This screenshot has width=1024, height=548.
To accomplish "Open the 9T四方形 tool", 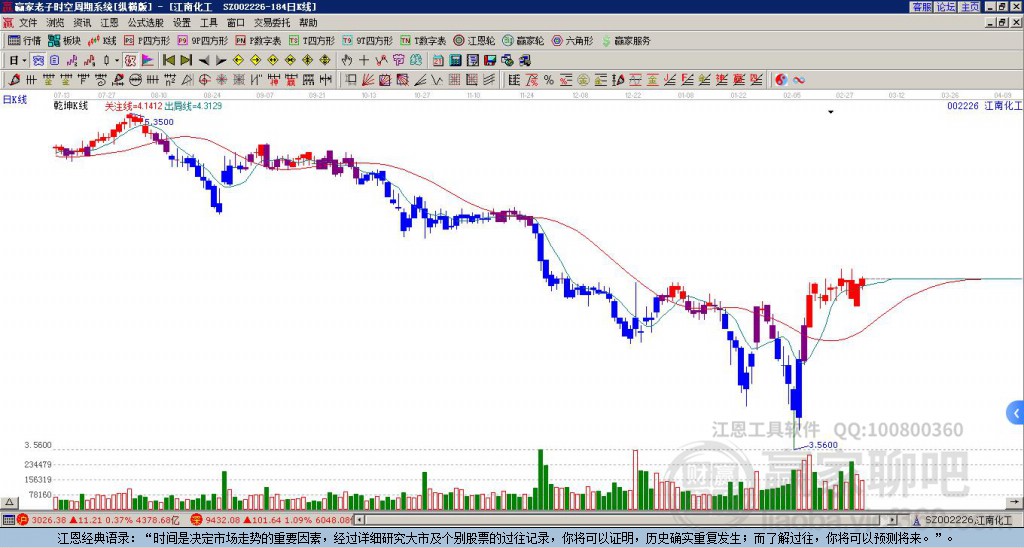I will (368, 40).
